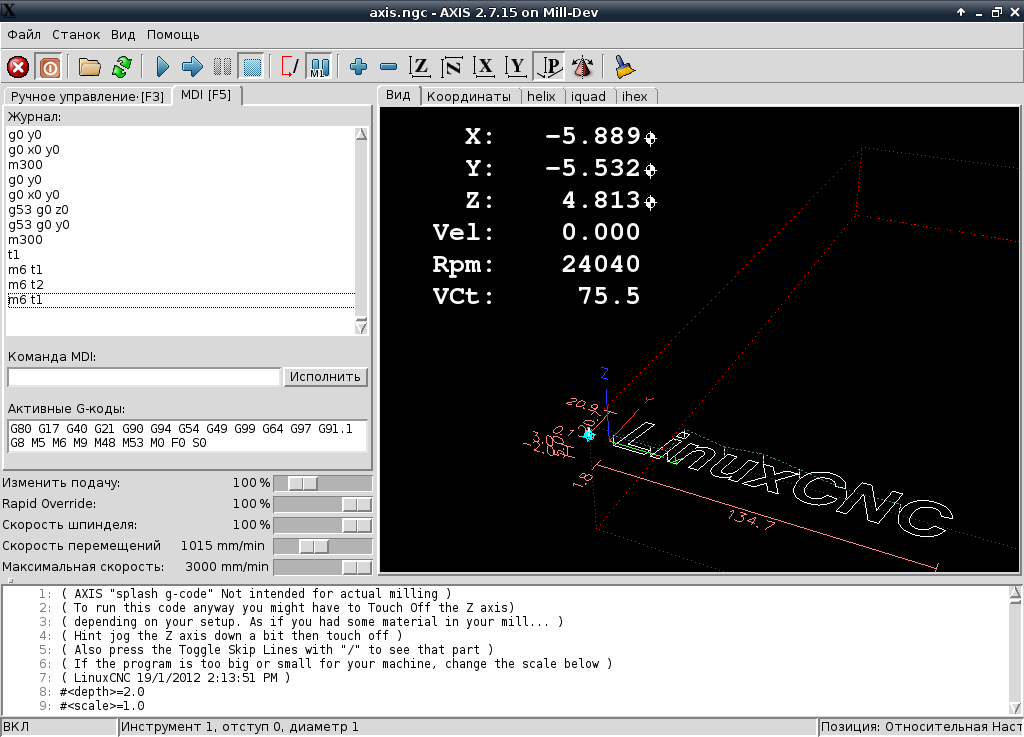Click the Команда MDI input field
This screenshot has width=1024, height=737.
144,377
